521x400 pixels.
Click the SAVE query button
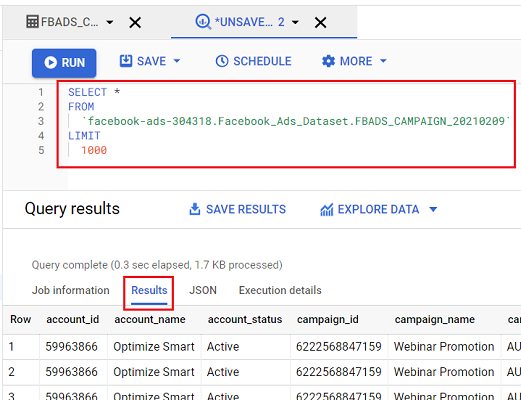(x=143, y=61)
